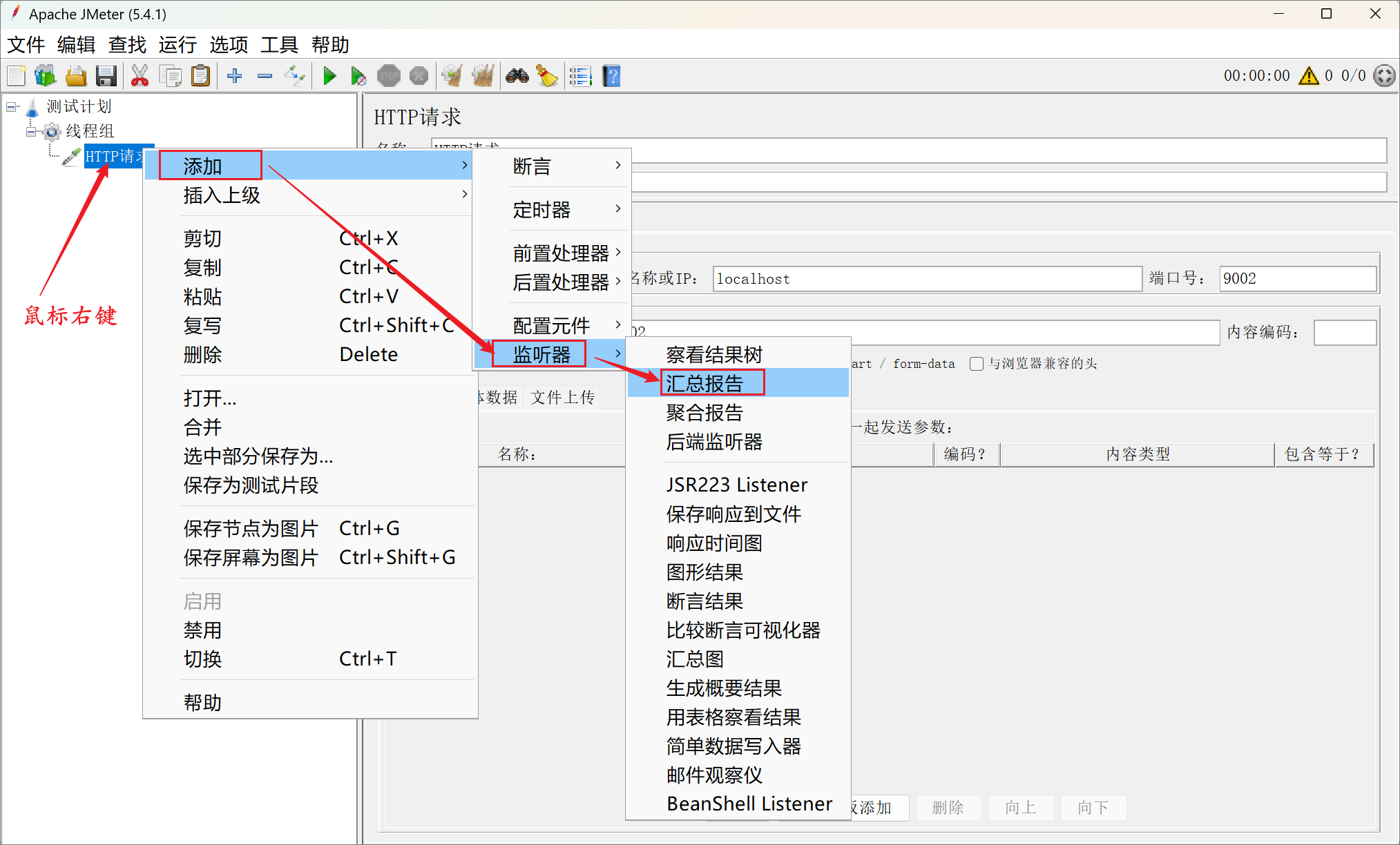Select 聚合报告 listener entry

tap(738, 412)
